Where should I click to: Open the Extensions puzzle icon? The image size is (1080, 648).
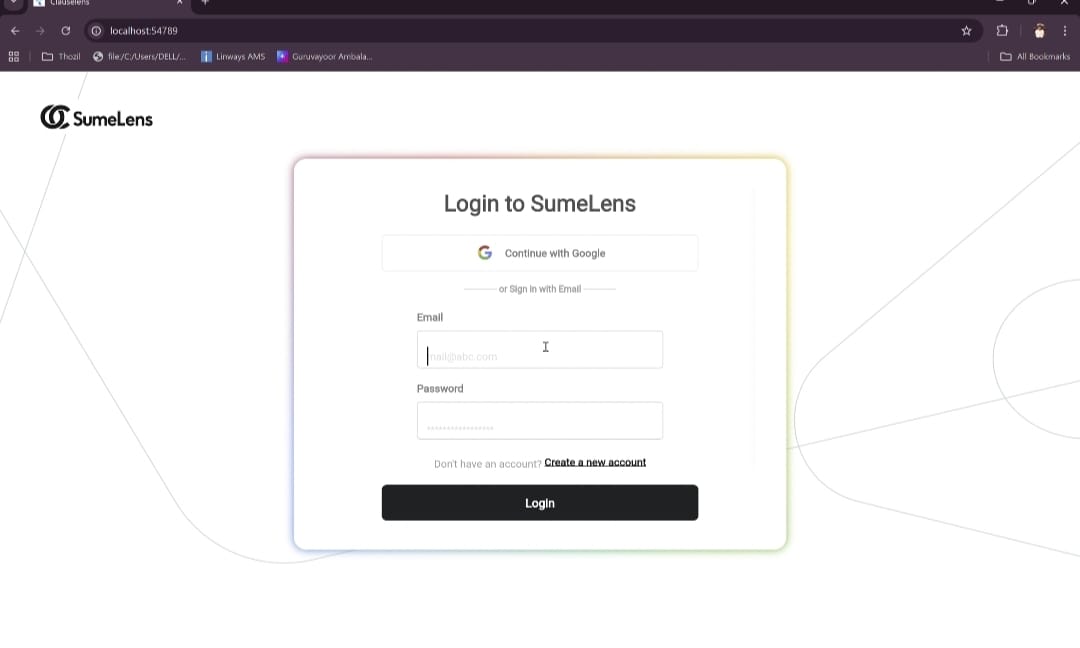point(1002,31)
